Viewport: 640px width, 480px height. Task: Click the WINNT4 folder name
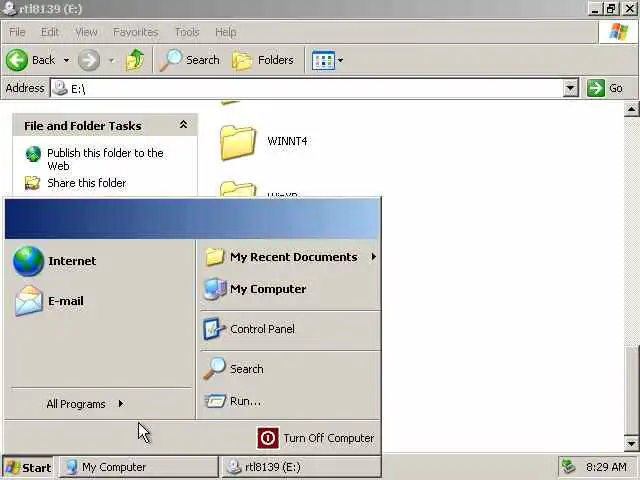click(x=287, y=141)
